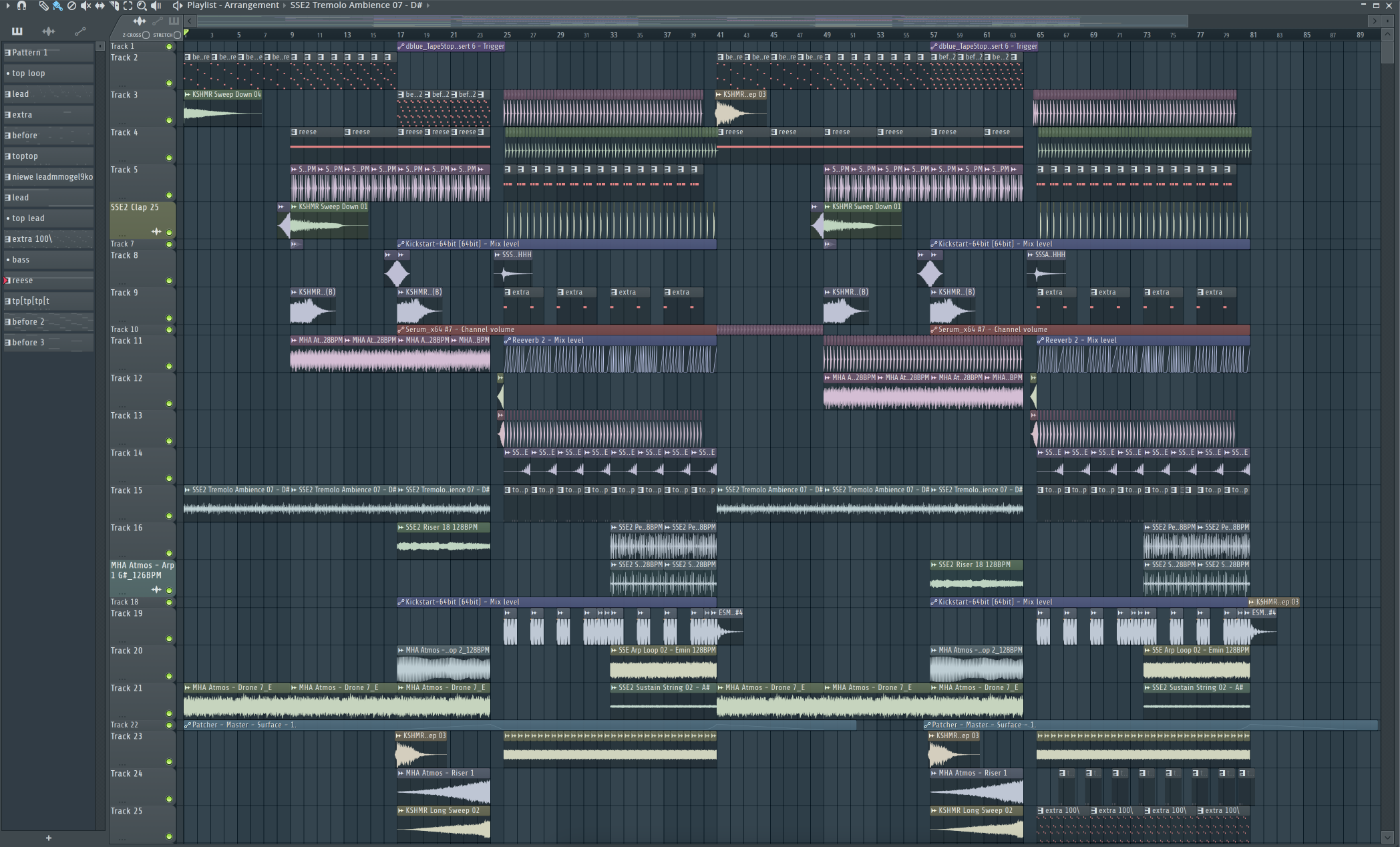This screenshot has height=847, width=1400.
Task: Enable the Z-CROSS checkbox
Action: coord(146,35)
